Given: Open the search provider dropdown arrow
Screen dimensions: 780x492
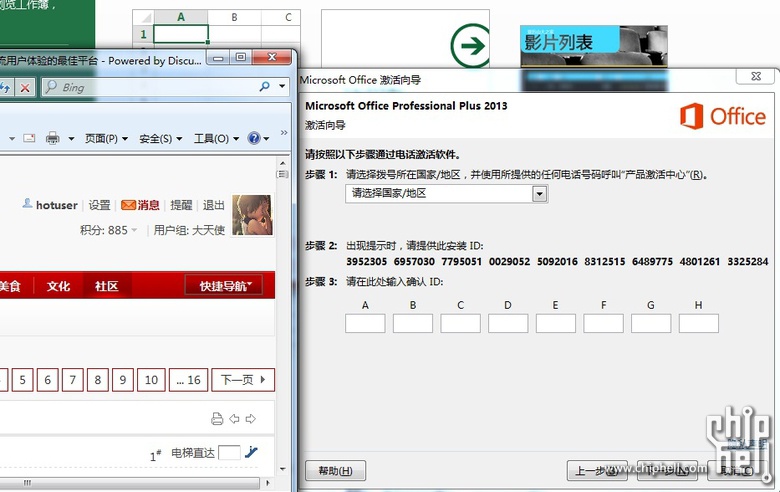Looking at the screenshot, I should click(282, 87).
